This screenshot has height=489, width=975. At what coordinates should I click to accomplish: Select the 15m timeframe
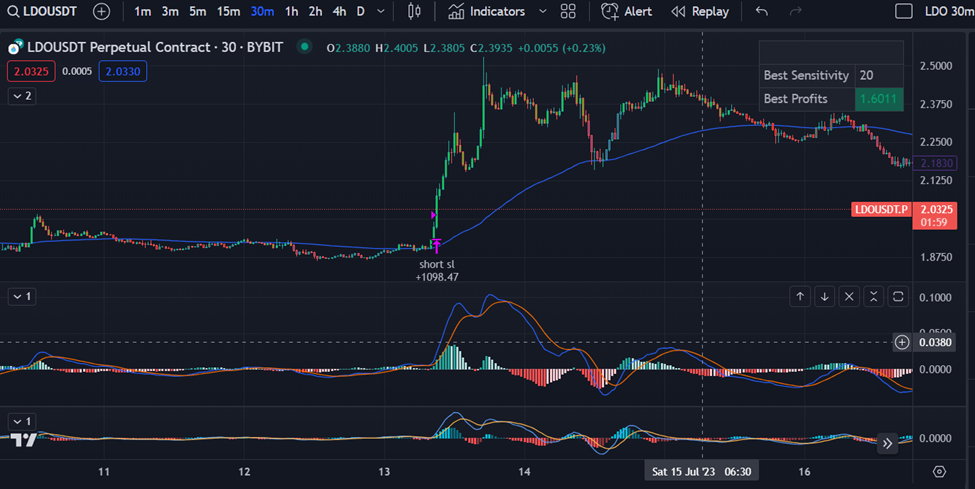tap(229, 12)
